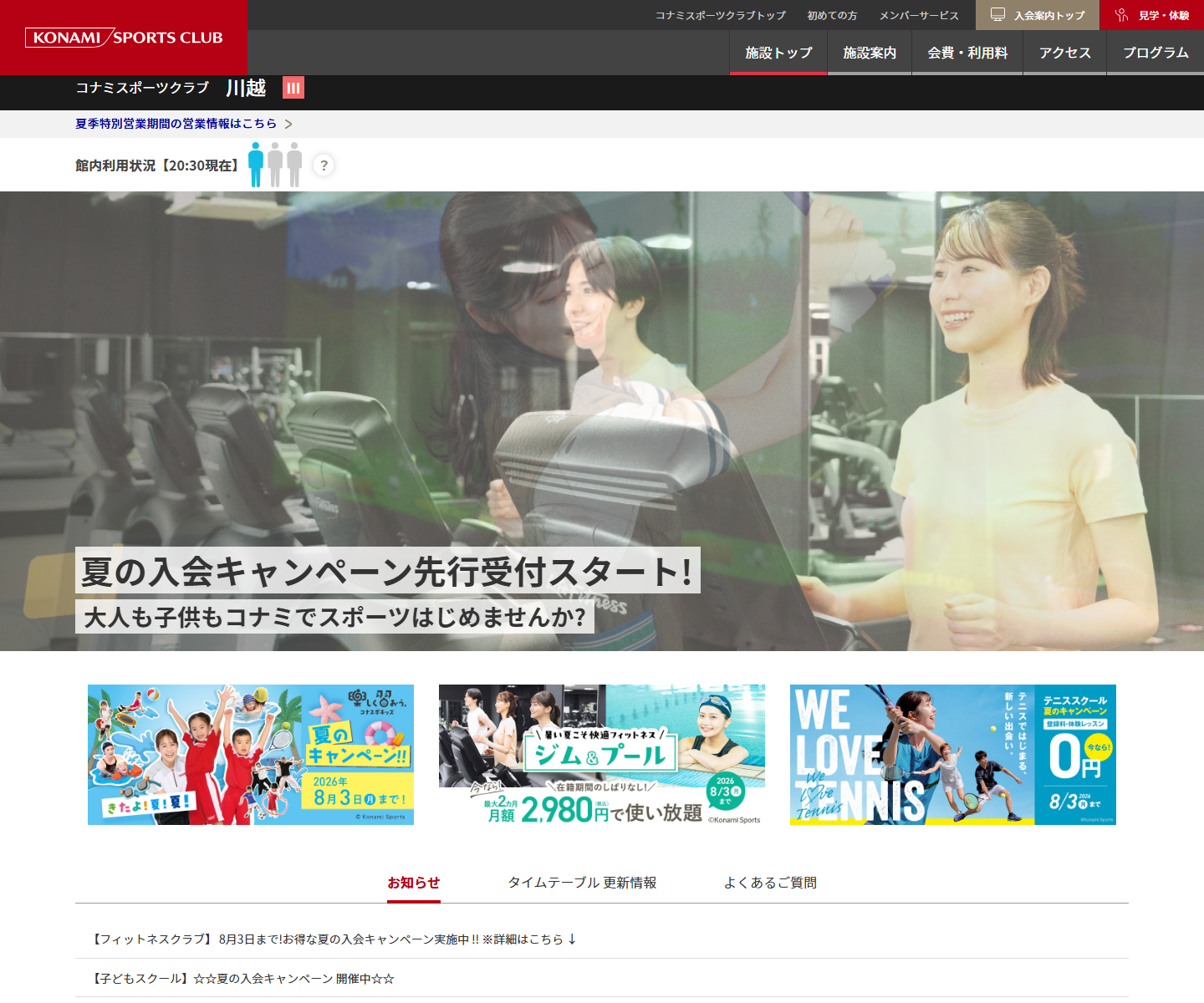This screenshot has height=1003, width=1204.
Task: Open the プログラム navigation item
Action: tap(1156, 53)
